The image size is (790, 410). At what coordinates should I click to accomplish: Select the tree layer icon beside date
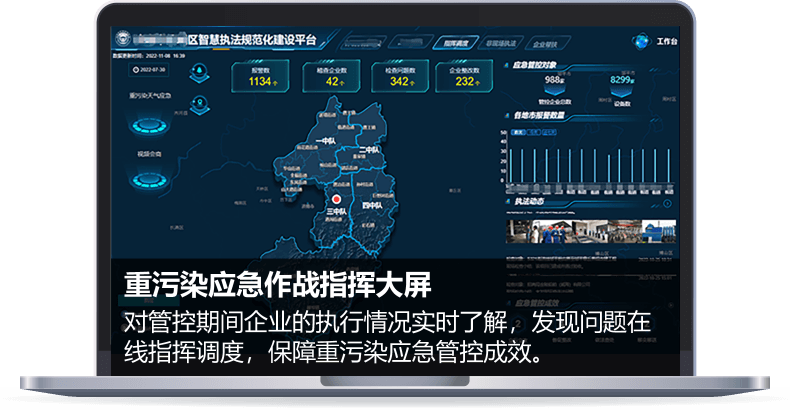198,72
